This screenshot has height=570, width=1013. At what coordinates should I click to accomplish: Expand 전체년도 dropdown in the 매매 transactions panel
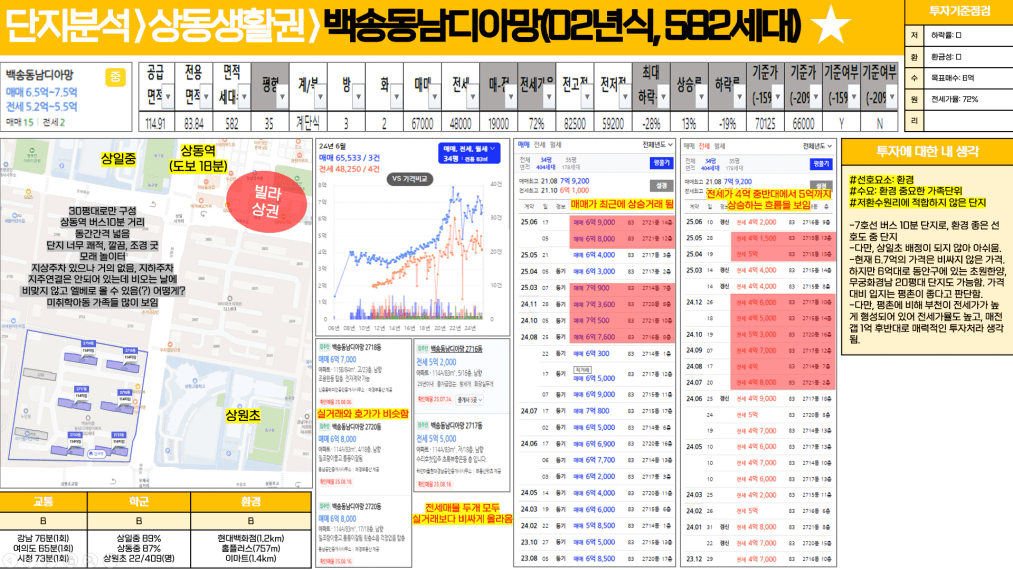tap(658, 145)
